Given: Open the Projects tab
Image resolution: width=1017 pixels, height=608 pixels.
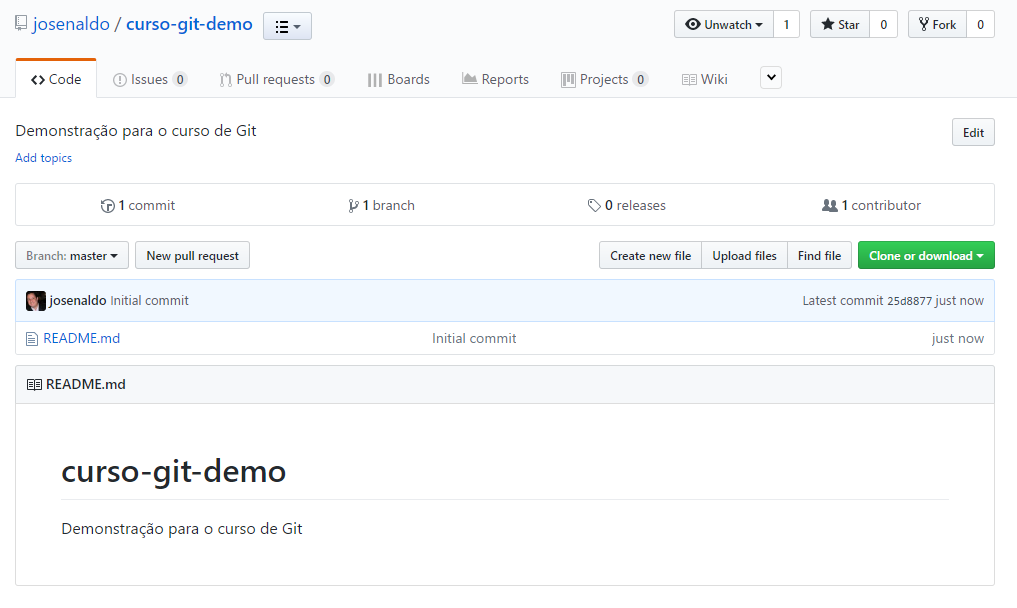Looking at the screenshot, I should click(x=604, y=79).
